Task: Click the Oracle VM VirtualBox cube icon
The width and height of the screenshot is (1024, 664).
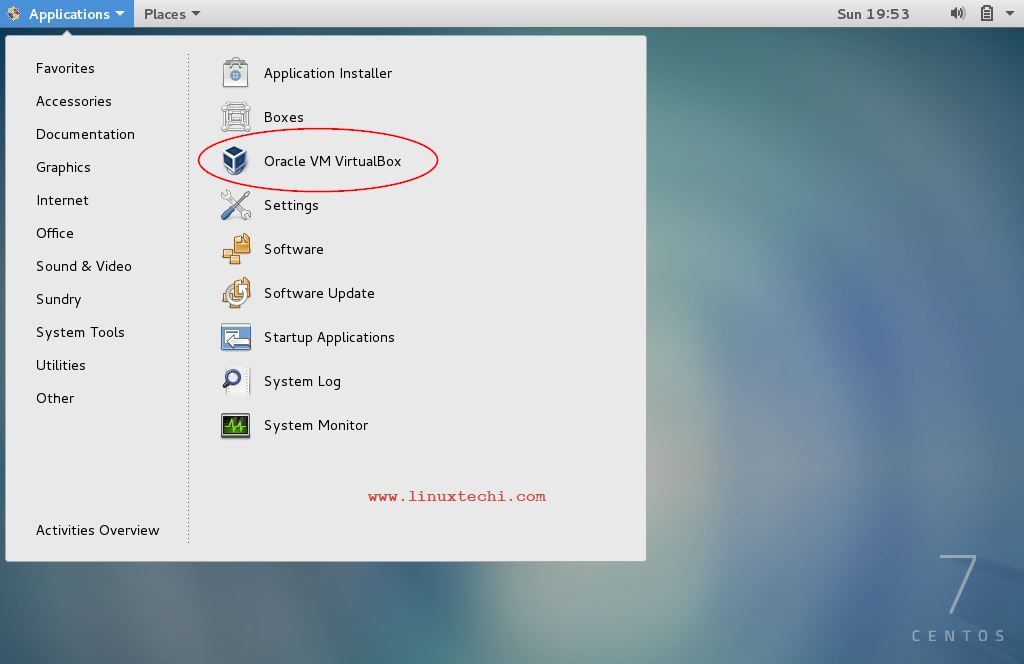Action: click(235, 161)
